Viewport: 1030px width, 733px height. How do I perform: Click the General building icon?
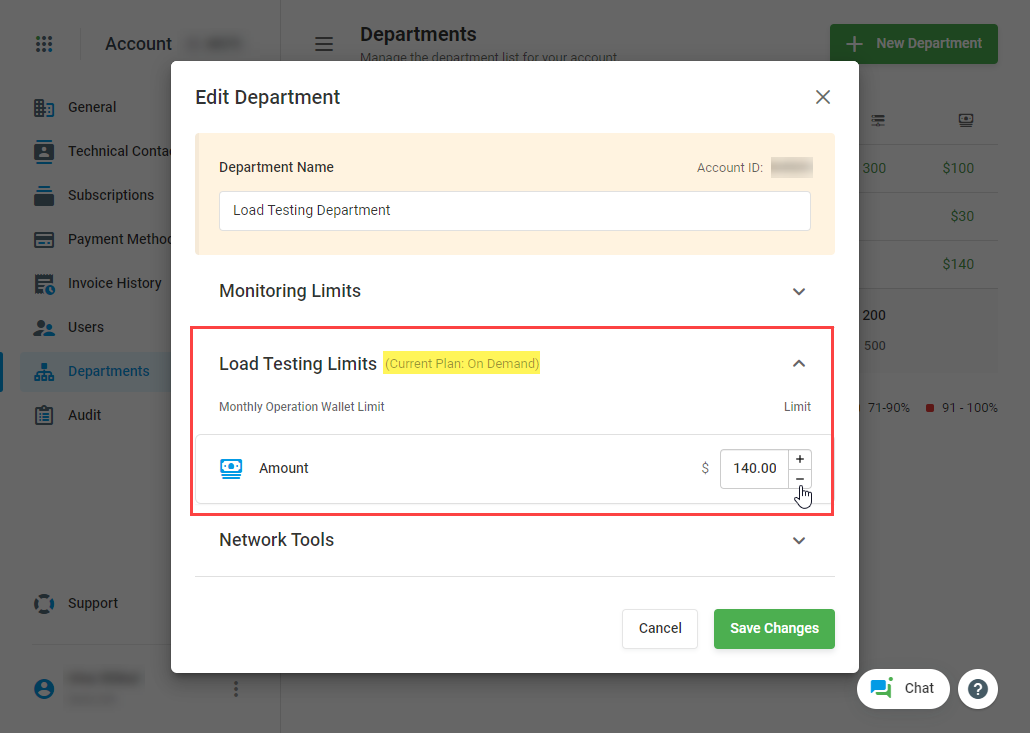point(44,108)
